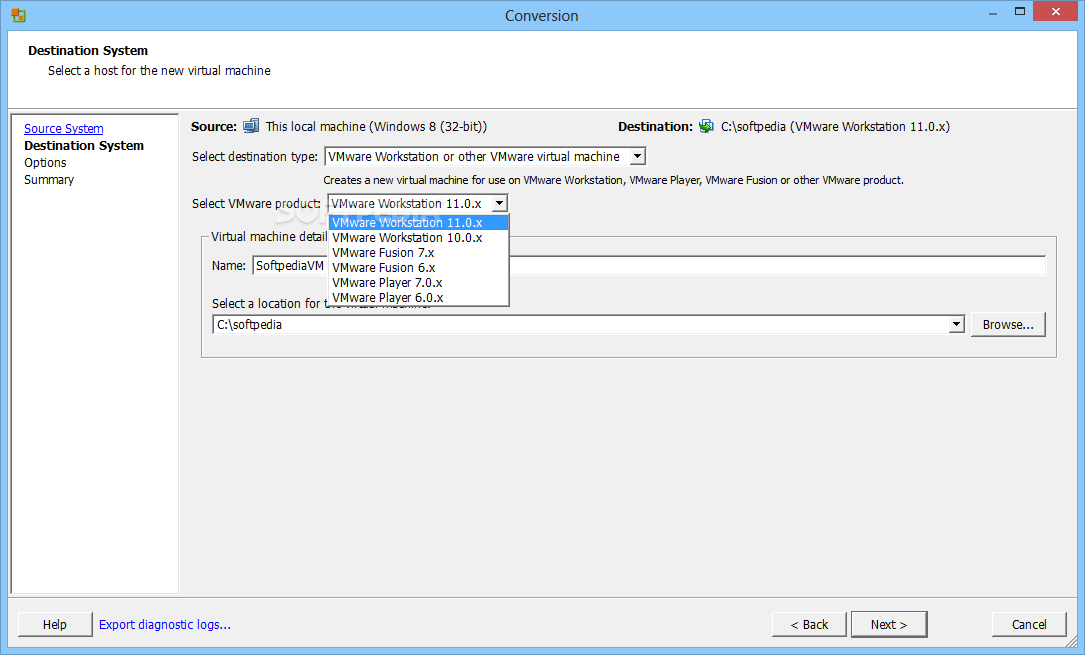Select VMware Fusion 6.x option
The image size is (1085, 655).
coord(419,268)
